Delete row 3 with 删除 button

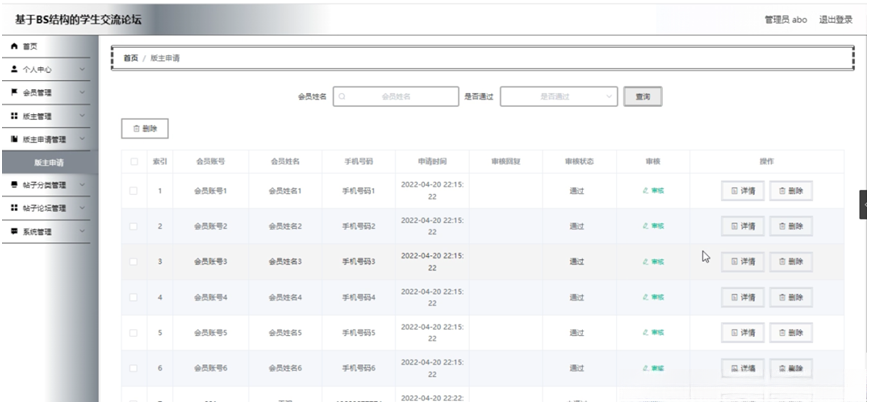pos(791,262)
